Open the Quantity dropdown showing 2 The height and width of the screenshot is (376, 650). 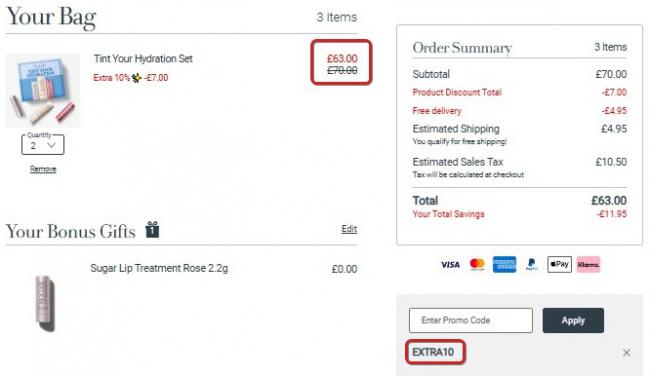click(43, 145)
